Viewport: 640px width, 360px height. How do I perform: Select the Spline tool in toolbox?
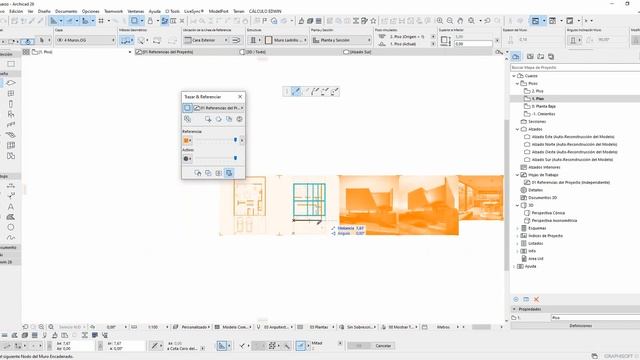point(11,237)
